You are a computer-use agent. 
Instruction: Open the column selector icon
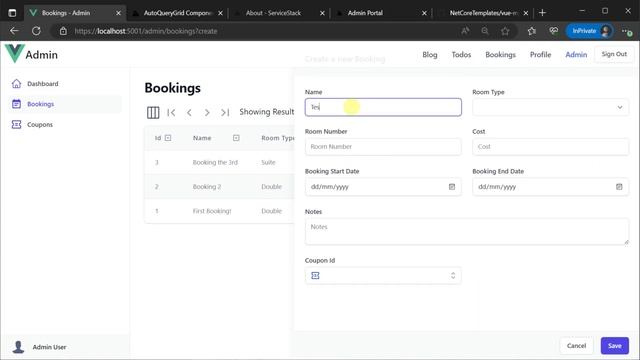pyautogui.click(x=153, y=112)
